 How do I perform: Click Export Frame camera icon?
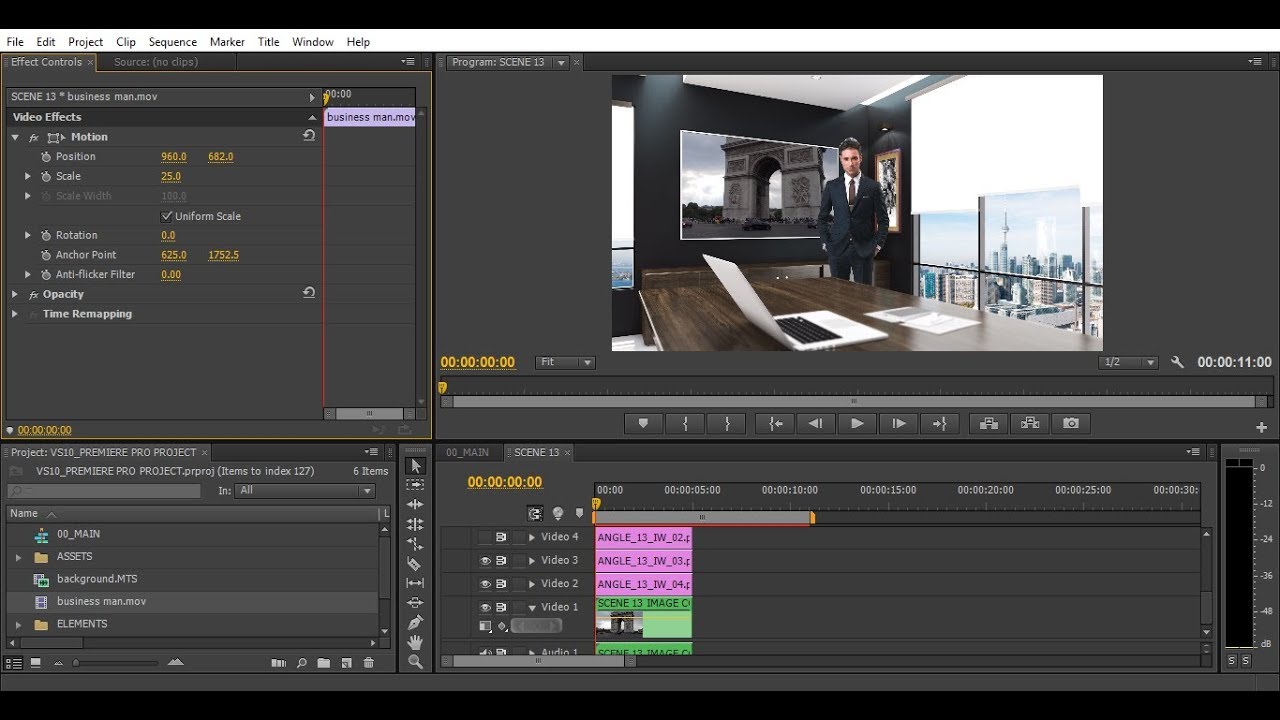coord(1071,424)
